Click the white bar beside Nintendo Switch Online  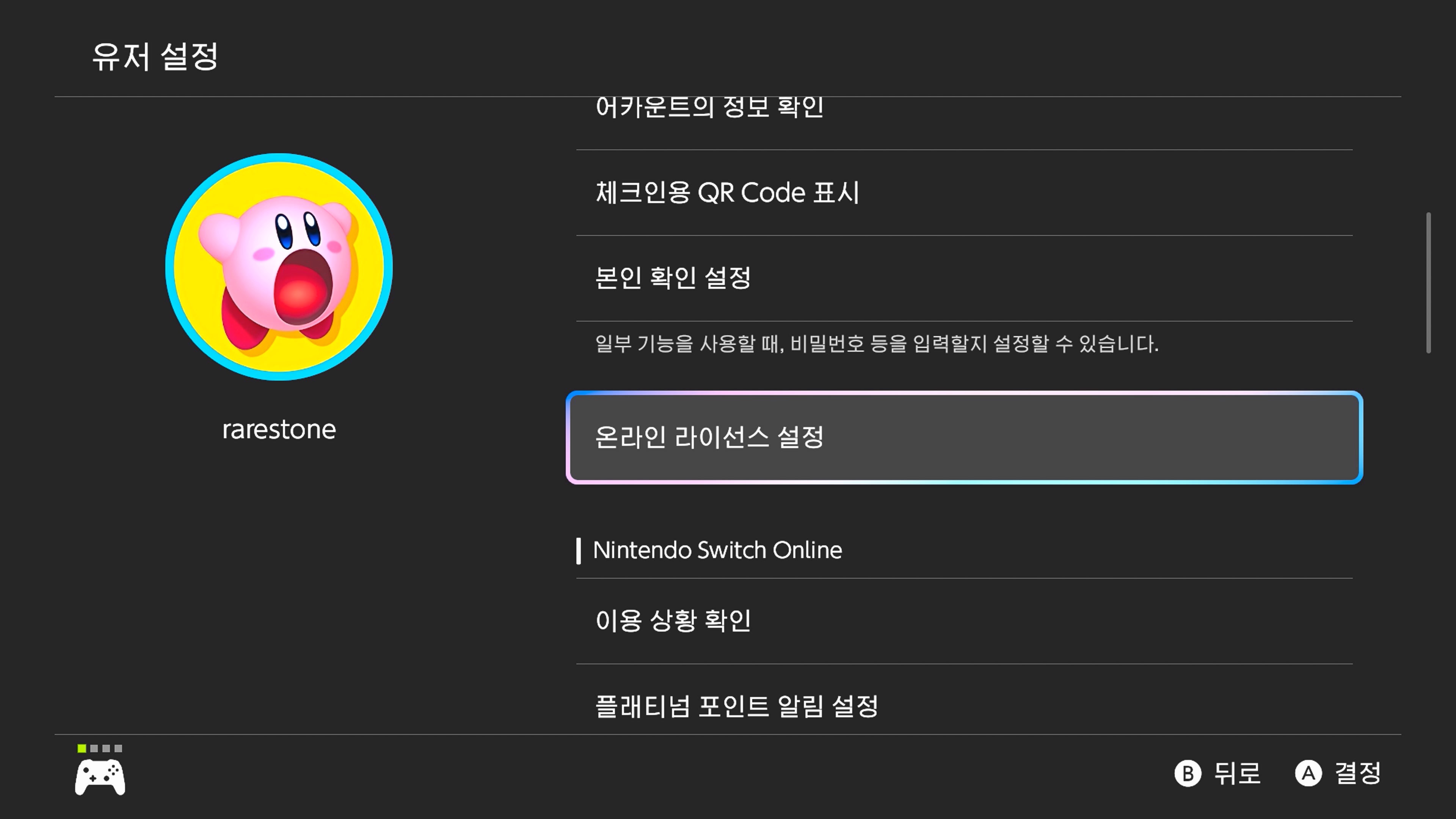[578, 551]
